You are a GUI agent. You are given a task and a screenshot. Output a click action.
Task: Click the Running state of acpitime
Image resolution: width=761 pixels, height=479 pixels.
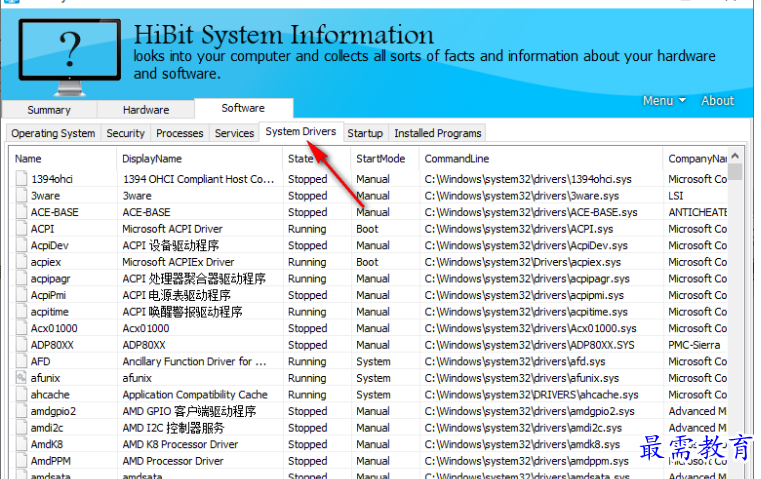click(307, 312)
